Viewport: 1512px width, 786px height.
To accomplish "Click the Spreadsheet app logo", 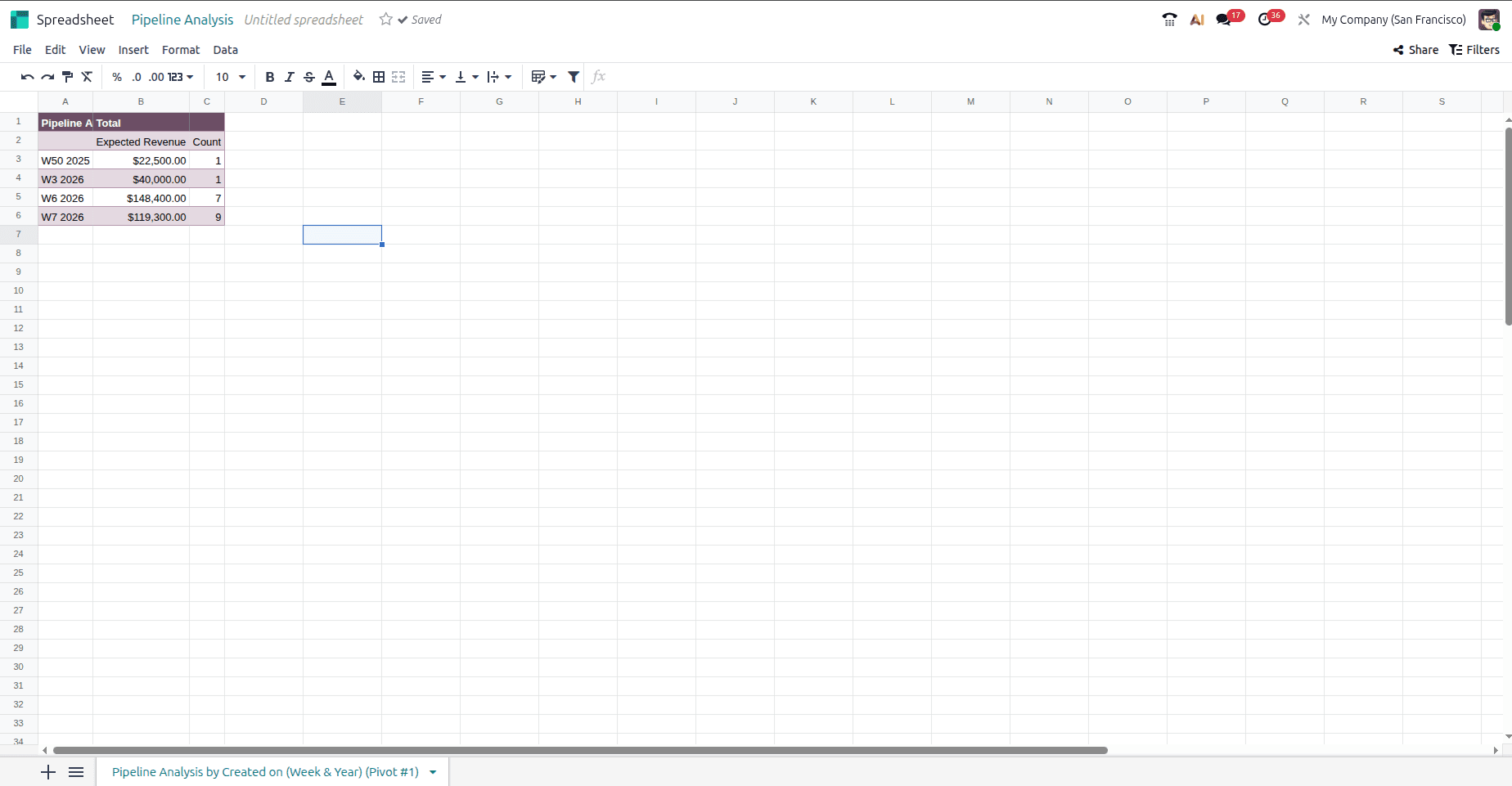I will 20,20.
